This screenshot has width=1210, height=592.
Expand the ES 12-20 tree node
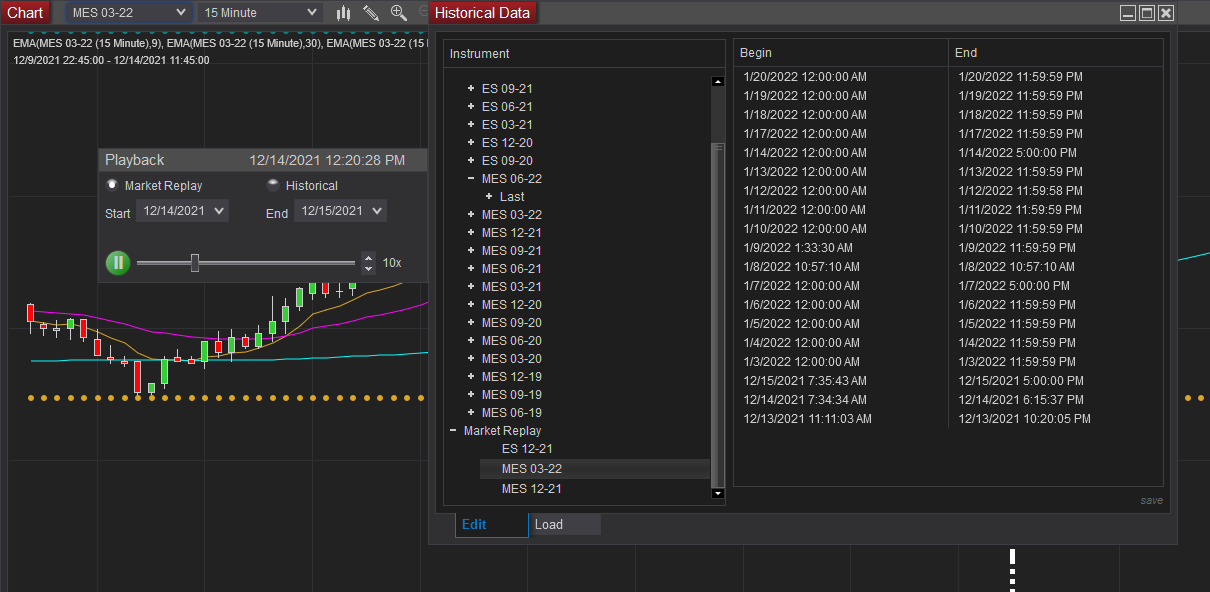471,143
